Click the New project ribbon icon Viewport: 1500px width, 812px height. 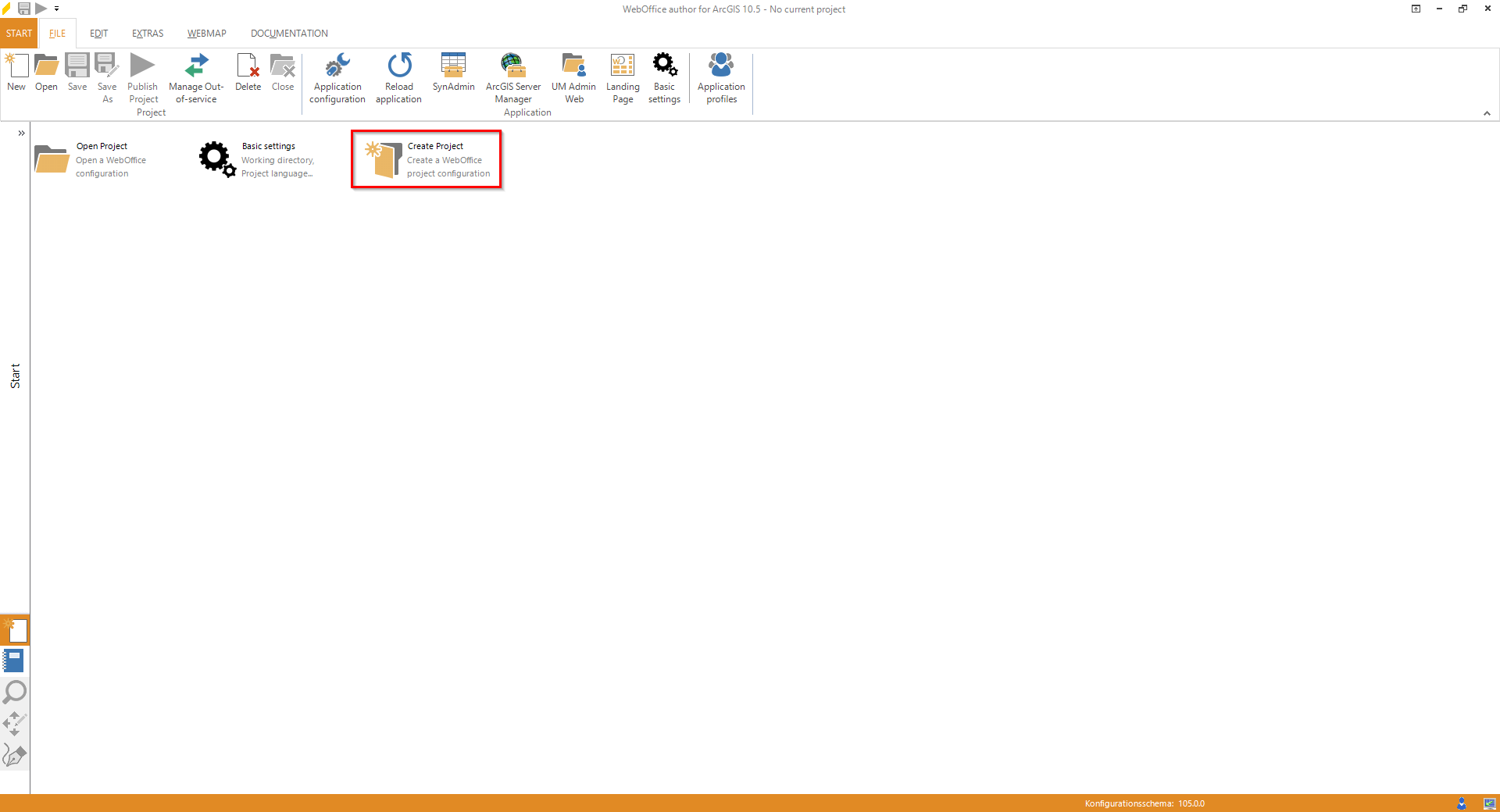(x=16, y=73)
